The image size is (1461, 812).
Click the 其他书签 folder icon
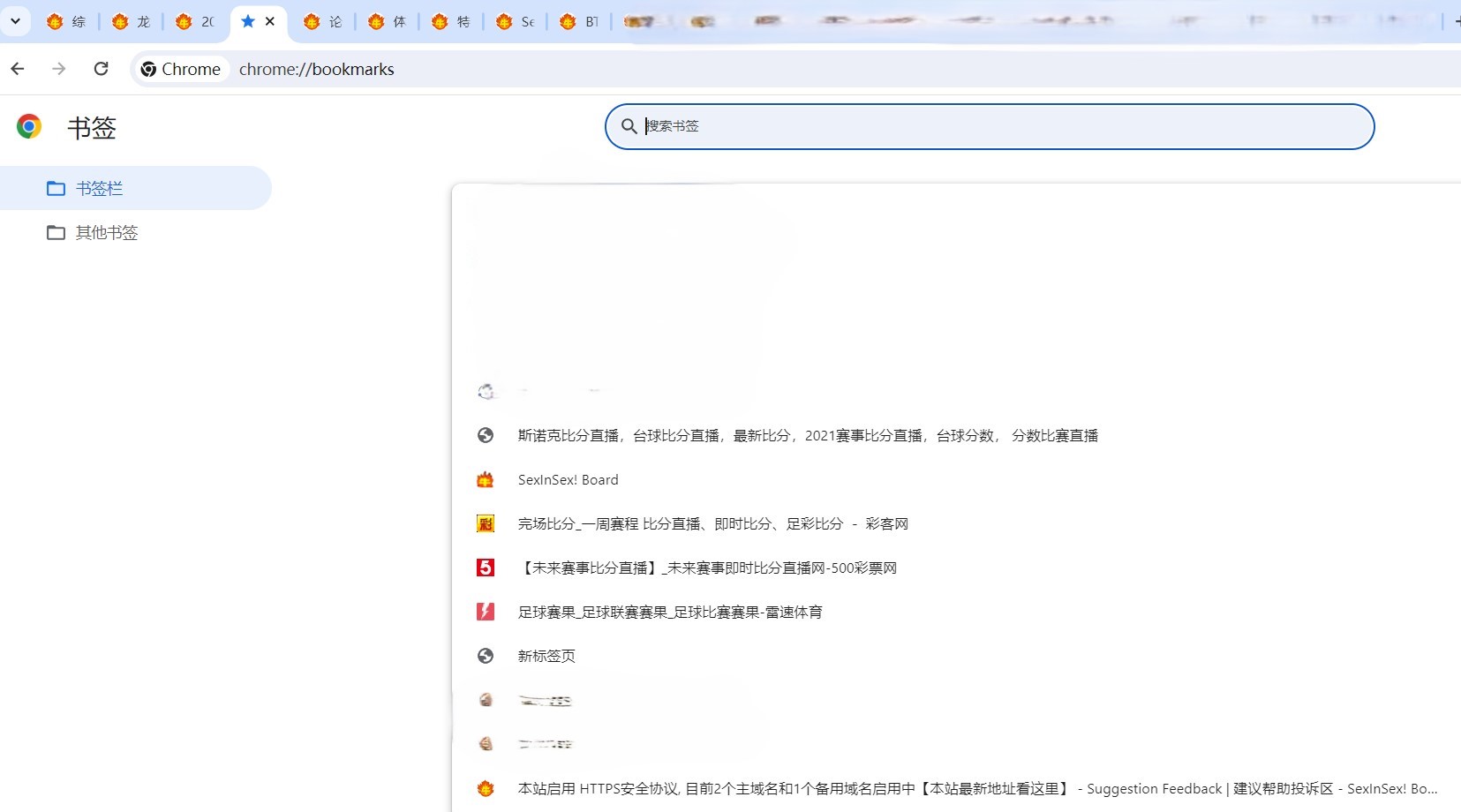pyautogui.click(x=56, y=232)
